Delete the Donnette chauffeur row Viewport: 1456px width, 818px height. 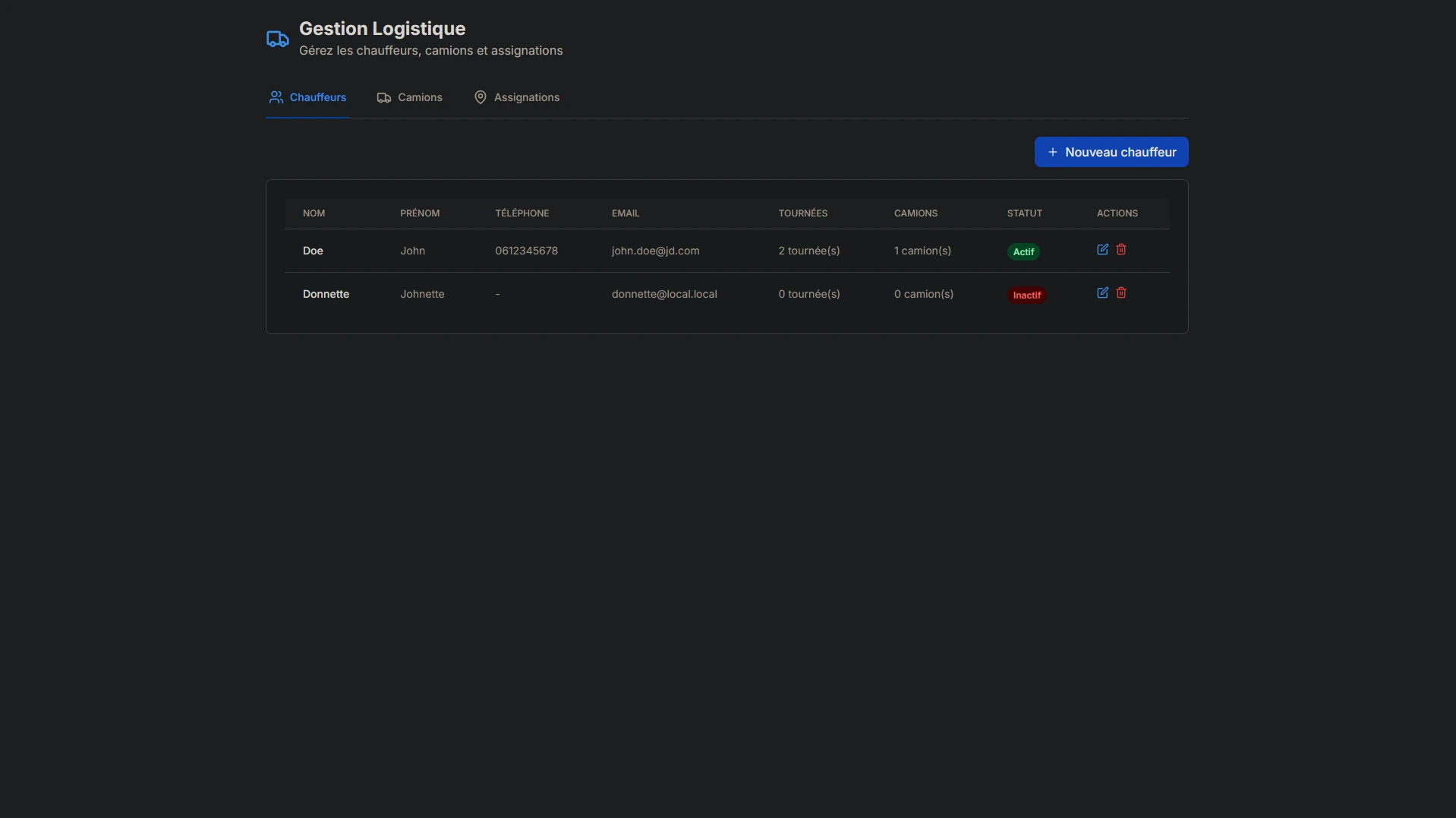pos(1121,292)
